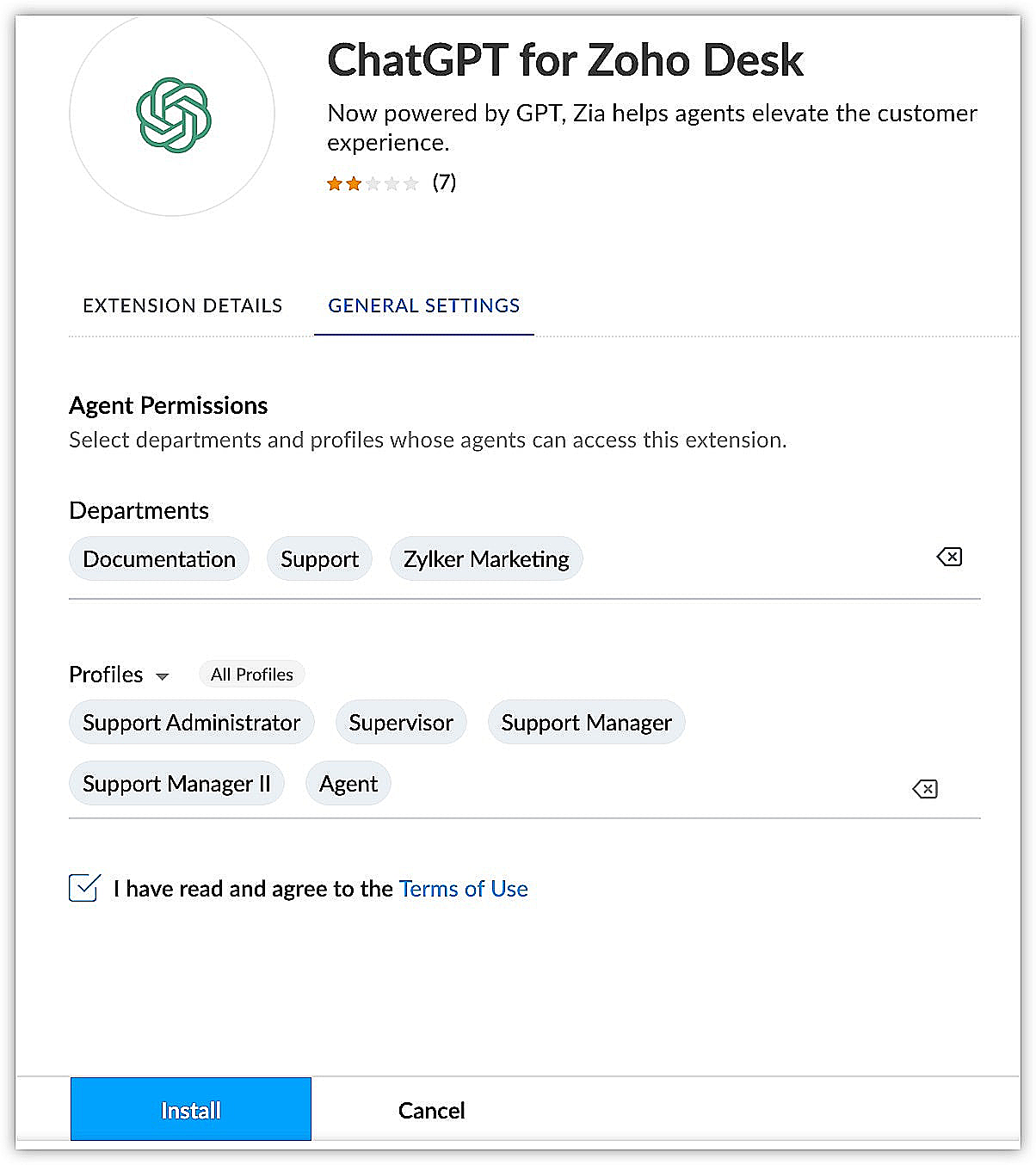The height and width of the screenshot is (1165, 1036).
Task: Click the Install button
Action: coord(191,1109)
